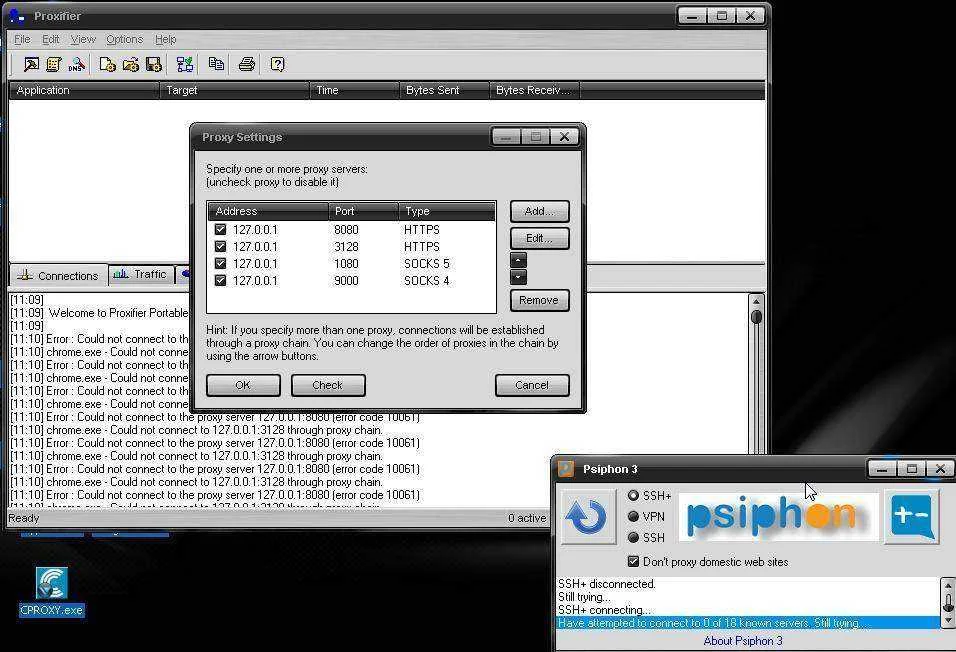Click the Bytes Received column header
Image resolution: width=956 pixels, height=652 pixels.
[534, 90]
